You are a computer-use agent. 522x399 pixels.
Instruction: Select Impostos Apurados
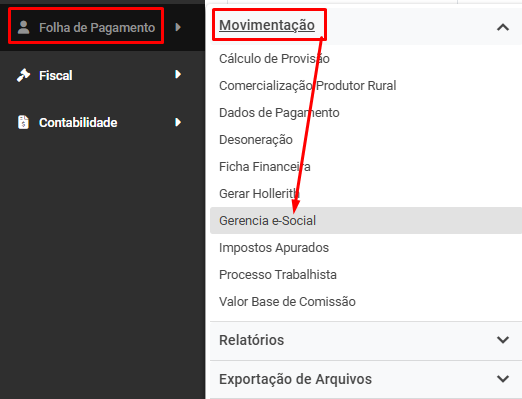(274, 248)
